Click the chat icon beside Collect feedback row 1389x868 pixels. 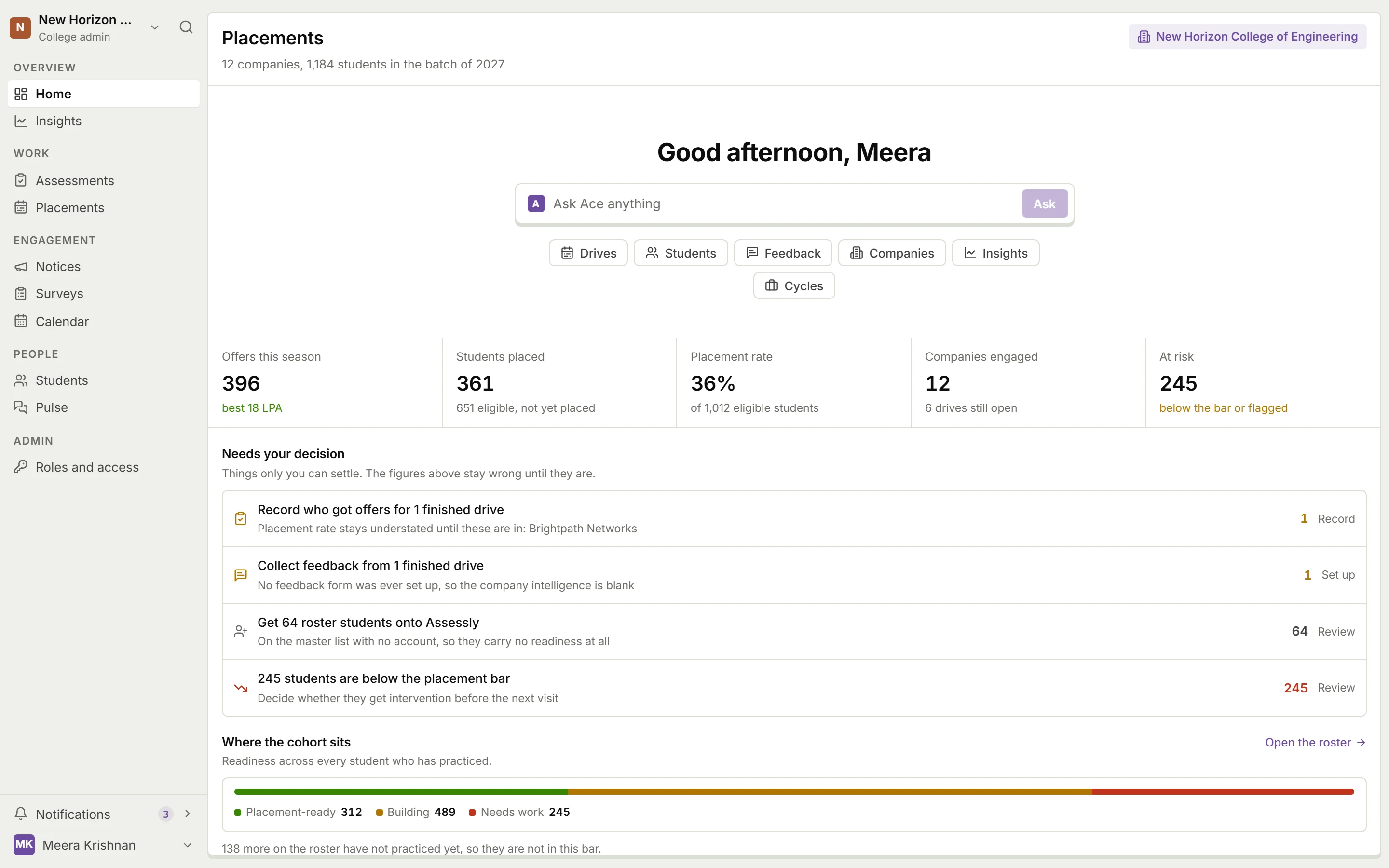pyautogui.click(x=241, y=575)
